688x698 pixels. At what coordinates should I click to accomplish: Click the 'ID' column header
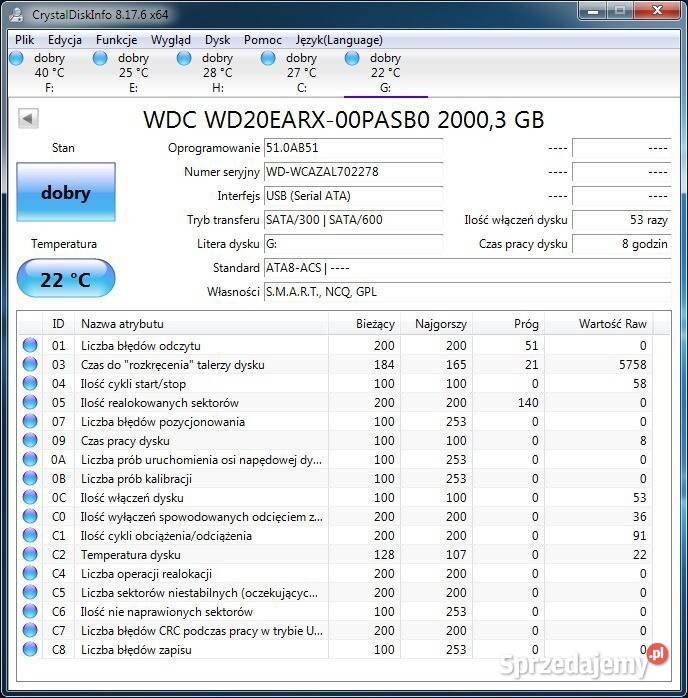[x=58, y=324]
